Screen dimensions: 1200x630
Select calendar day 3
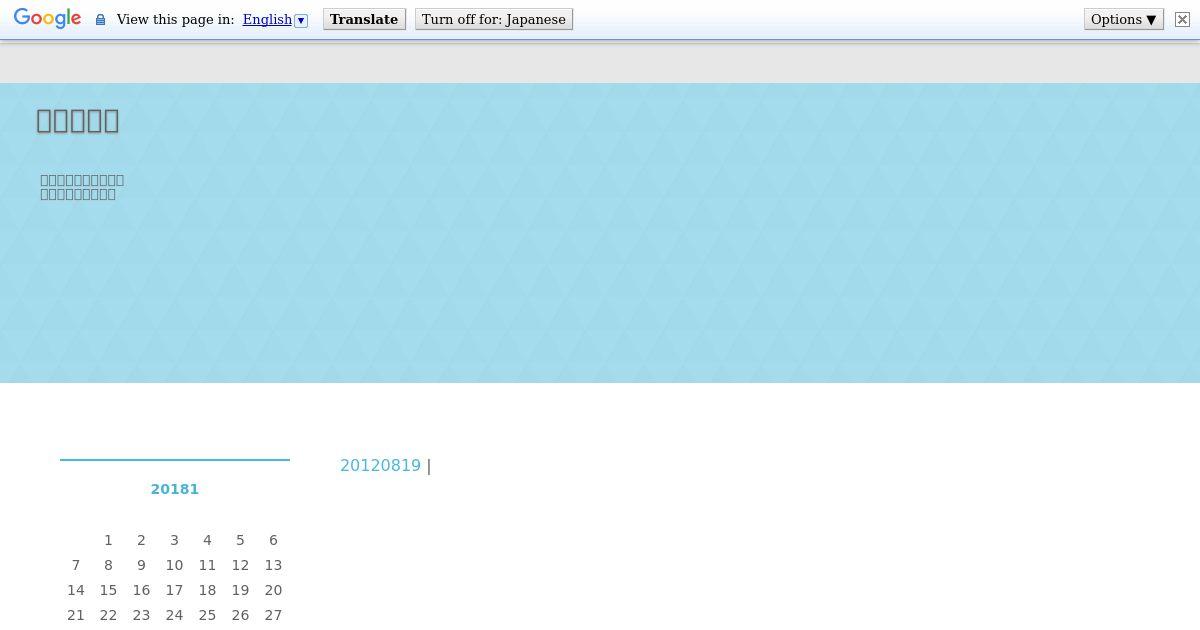coord(174,540)
